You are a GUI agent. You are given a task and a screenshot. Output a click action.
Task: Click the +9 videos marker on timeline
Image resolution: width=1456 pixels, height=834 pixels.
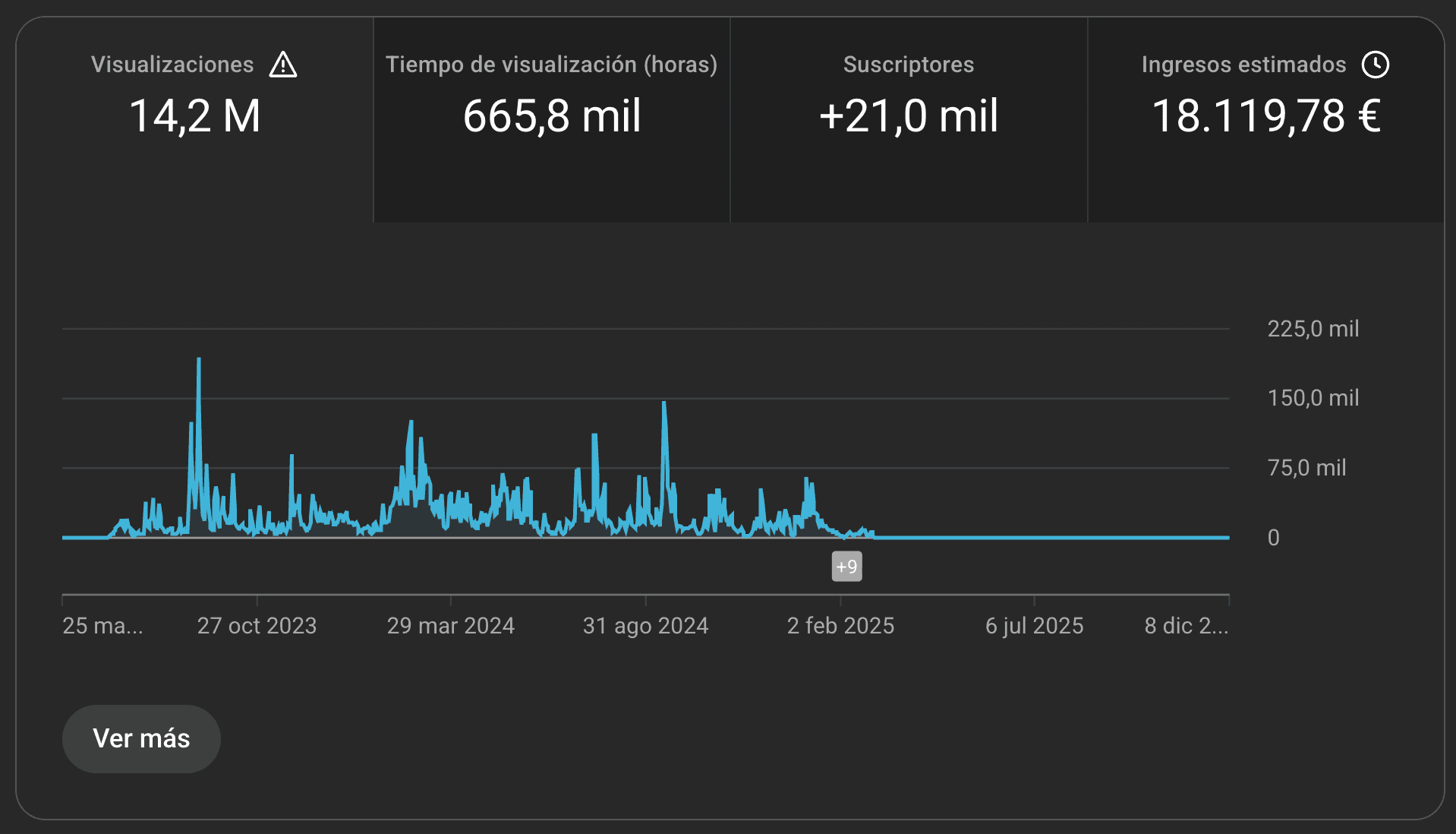pyautogui.click(x=846, y=567)
